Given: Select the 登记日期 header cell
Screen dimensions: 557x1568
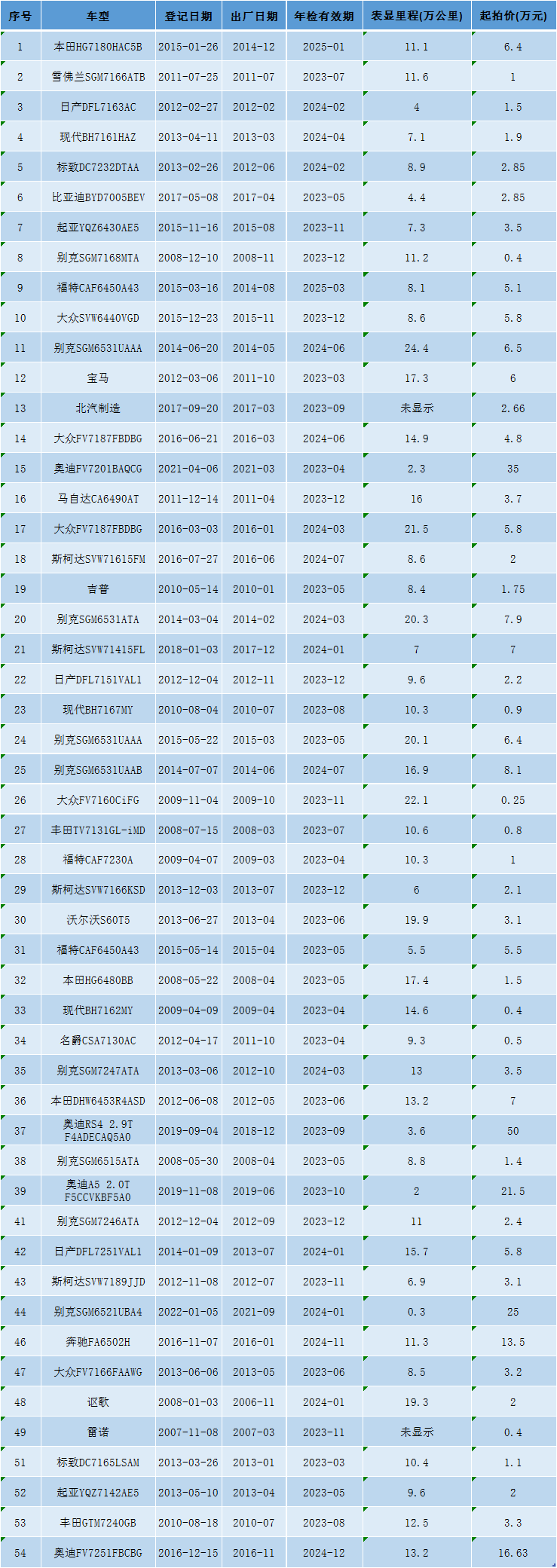Looking at the screenshot, I should pos(188,16).
